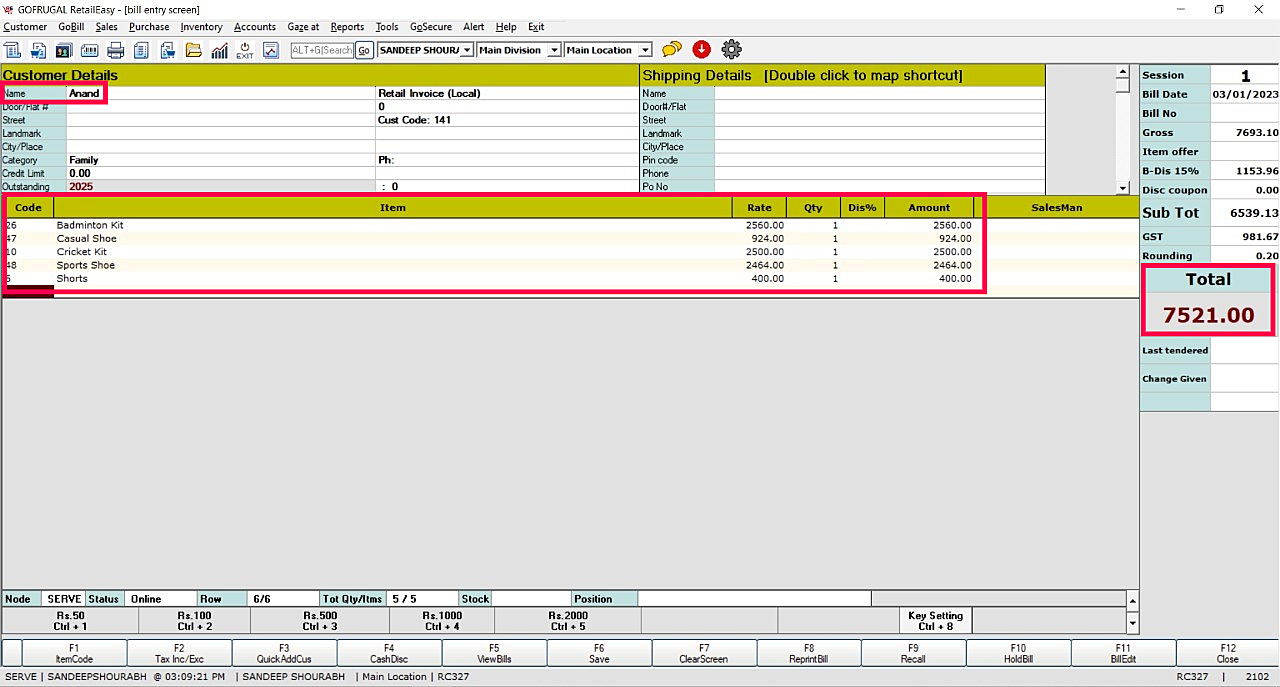
Task: Click the red download arrow icon
Action: tap(701, 49)
